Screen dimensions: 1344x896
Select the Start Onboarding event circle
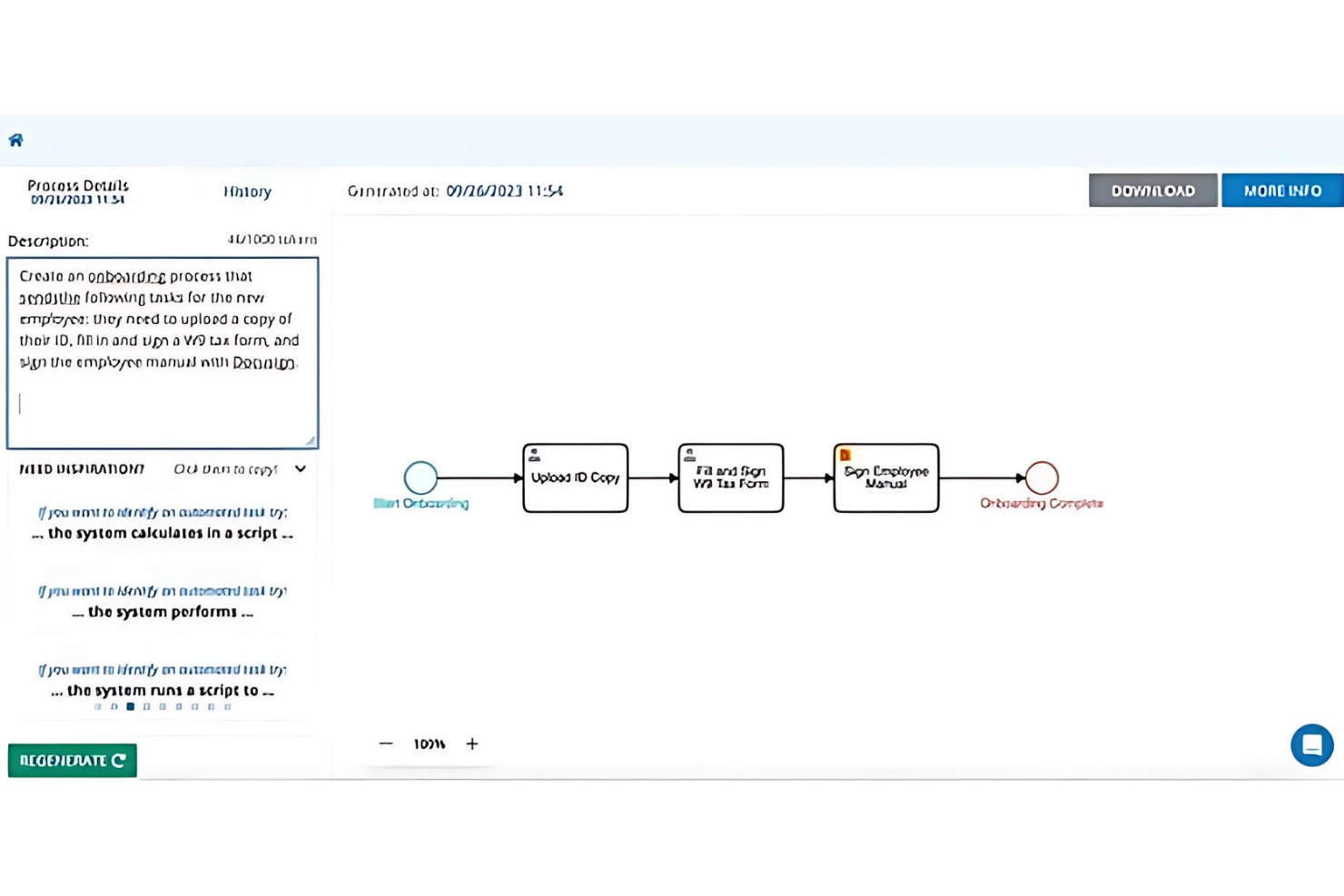(x=420, y=477)
